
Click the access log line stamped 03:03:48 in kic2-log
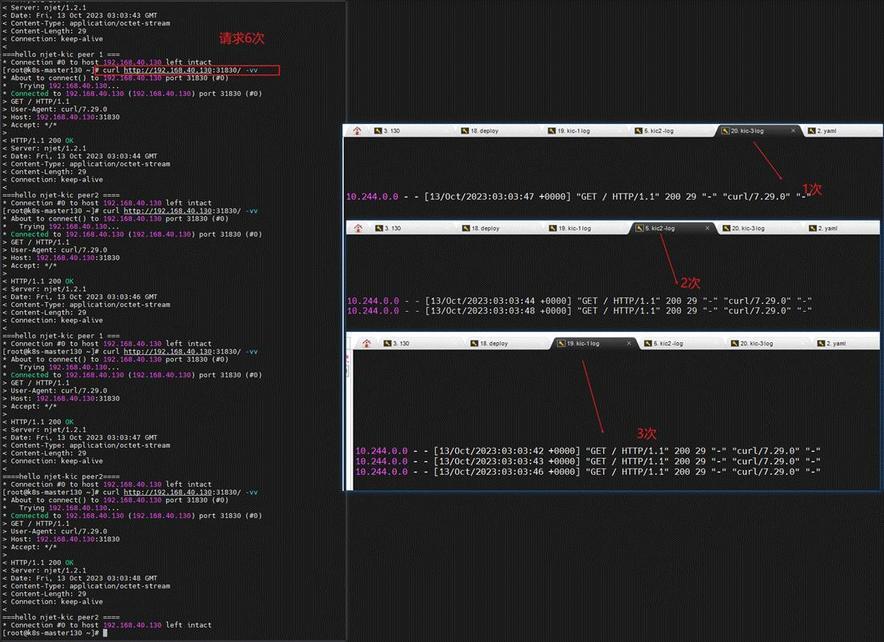579,311
